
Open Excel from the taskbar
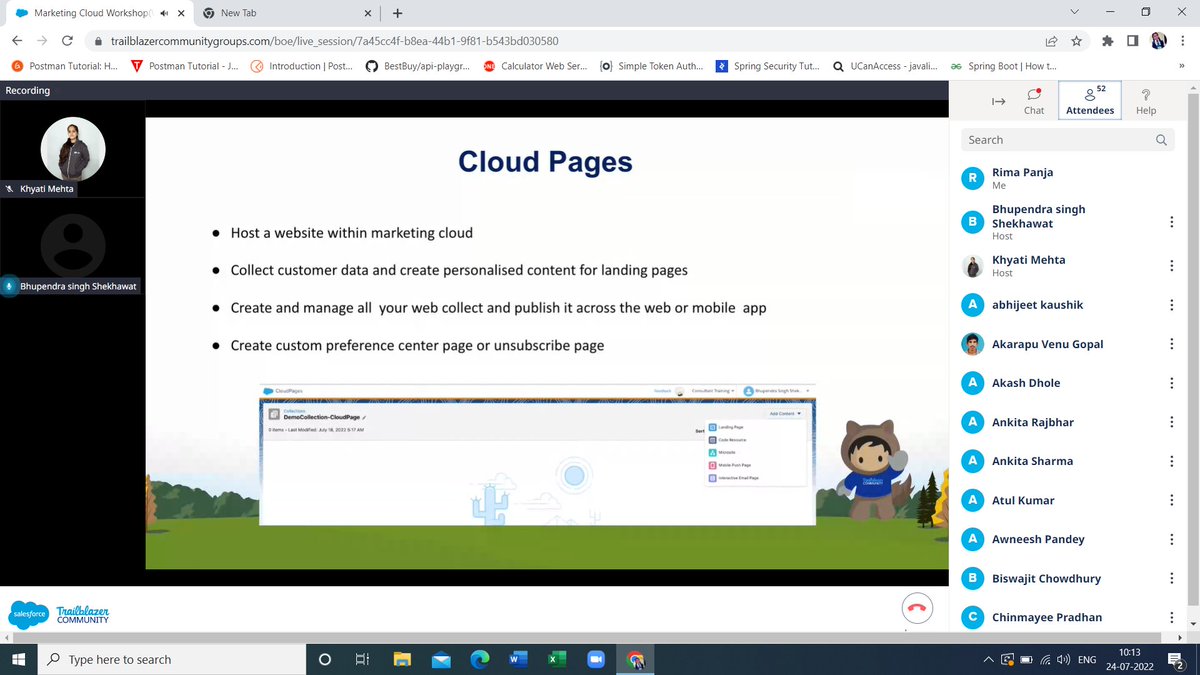tap(557, 660)
